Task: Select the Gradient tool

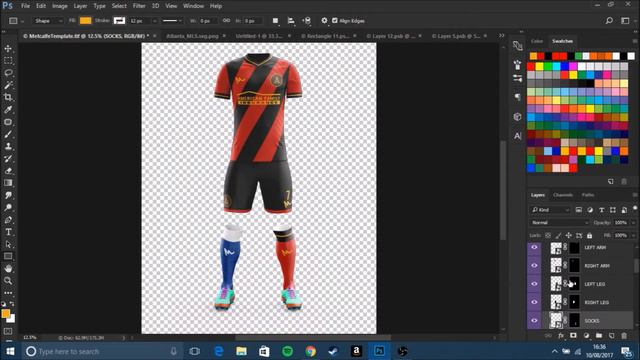Action: click(x=8, y=183)
